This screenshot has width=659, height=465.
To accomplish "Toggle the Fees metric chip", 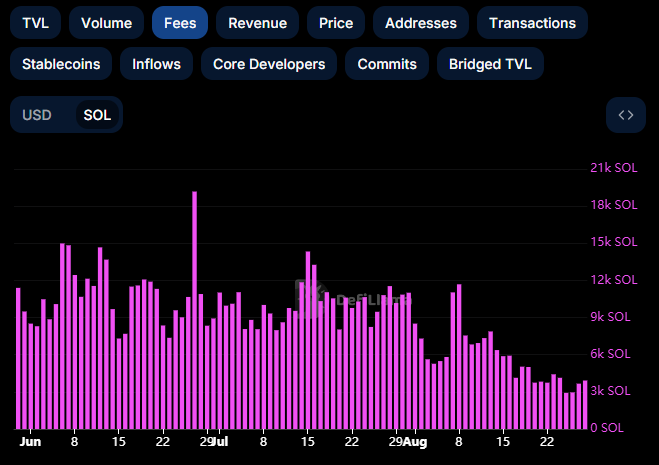I will 180,22.
